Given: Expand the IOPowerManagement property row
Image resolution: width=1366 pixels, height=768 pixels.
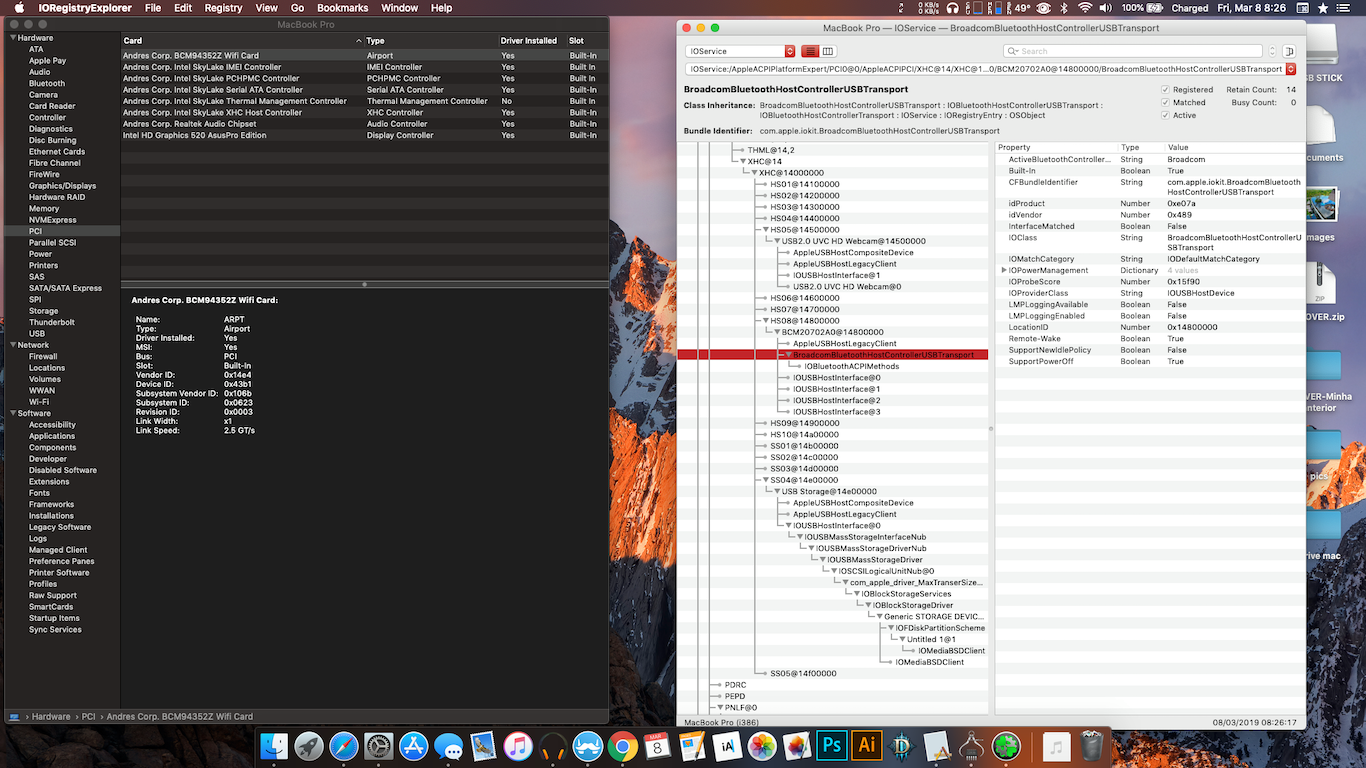Looking at the screenshot, I should (1004, 271).
